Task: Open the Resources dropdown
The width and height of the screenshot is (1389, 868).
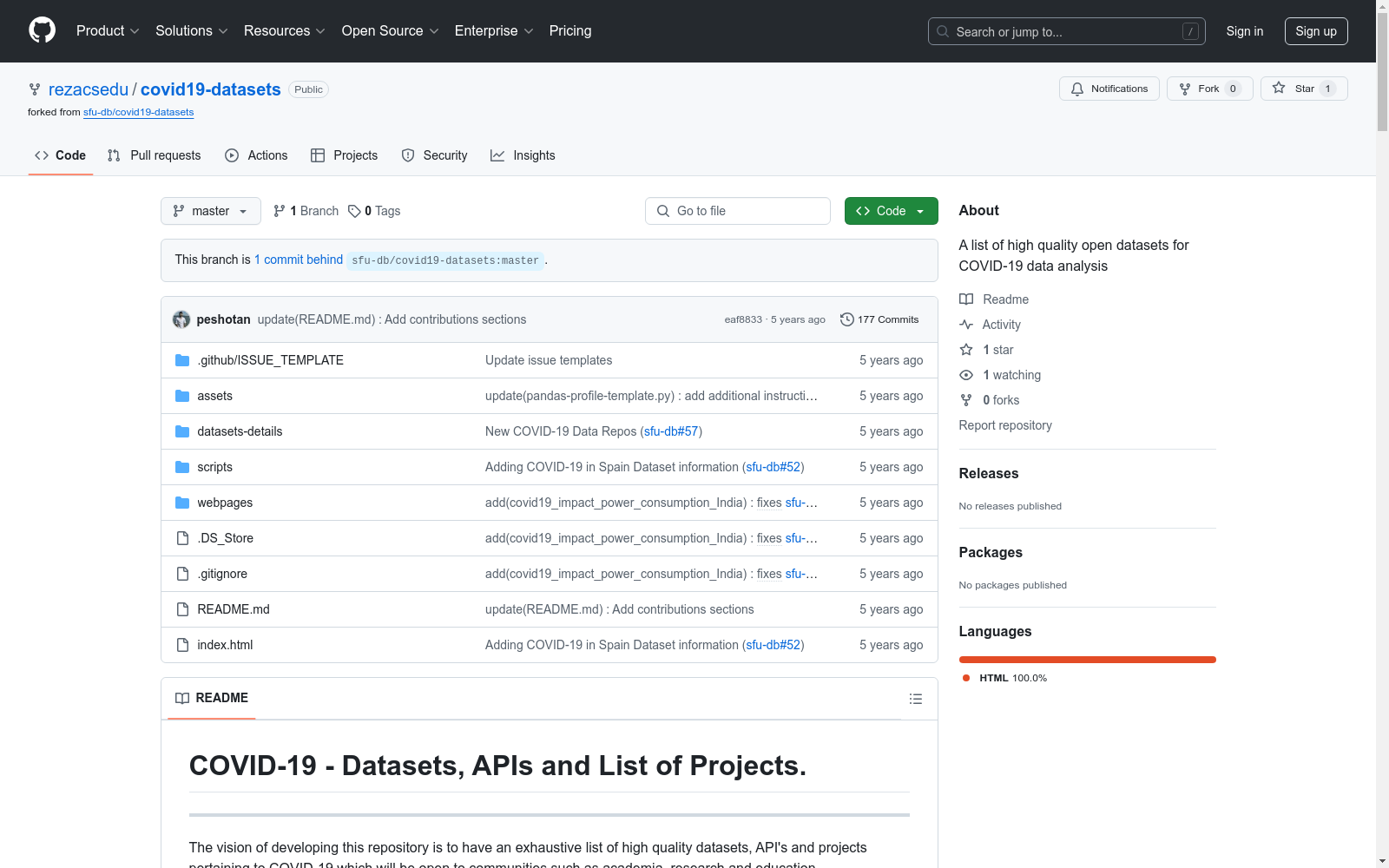Action: tap(285, 31)
